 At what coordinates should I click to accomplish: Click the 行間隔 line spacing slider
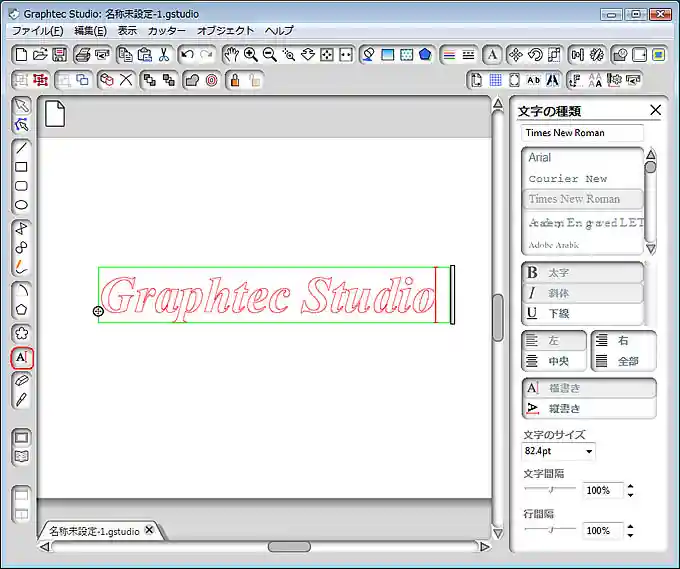tap(550, 530)
